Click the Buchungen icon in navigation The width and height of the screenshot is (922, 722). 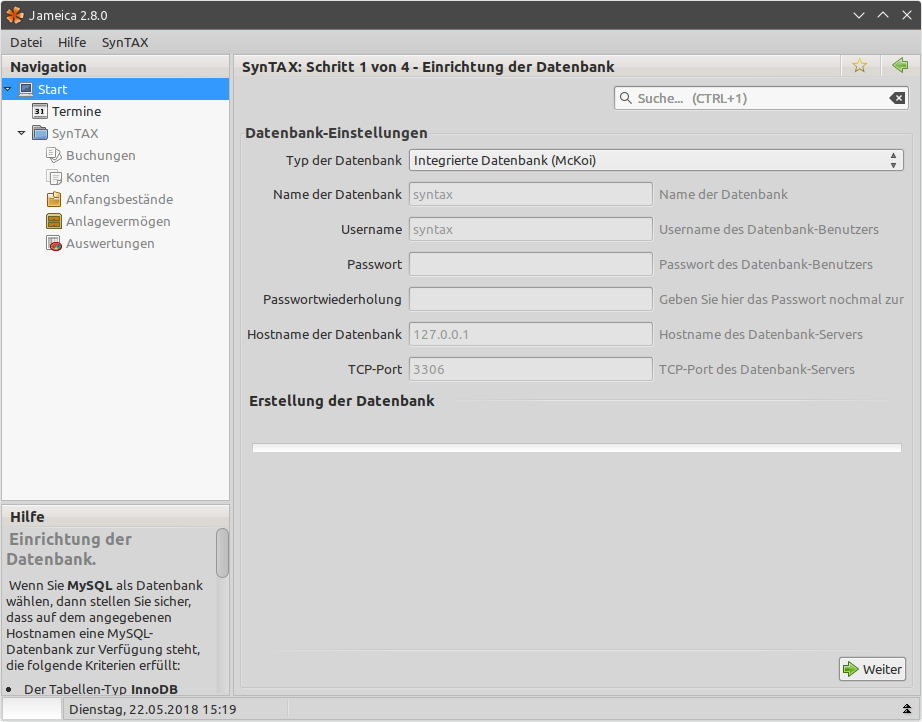[54, 155]
